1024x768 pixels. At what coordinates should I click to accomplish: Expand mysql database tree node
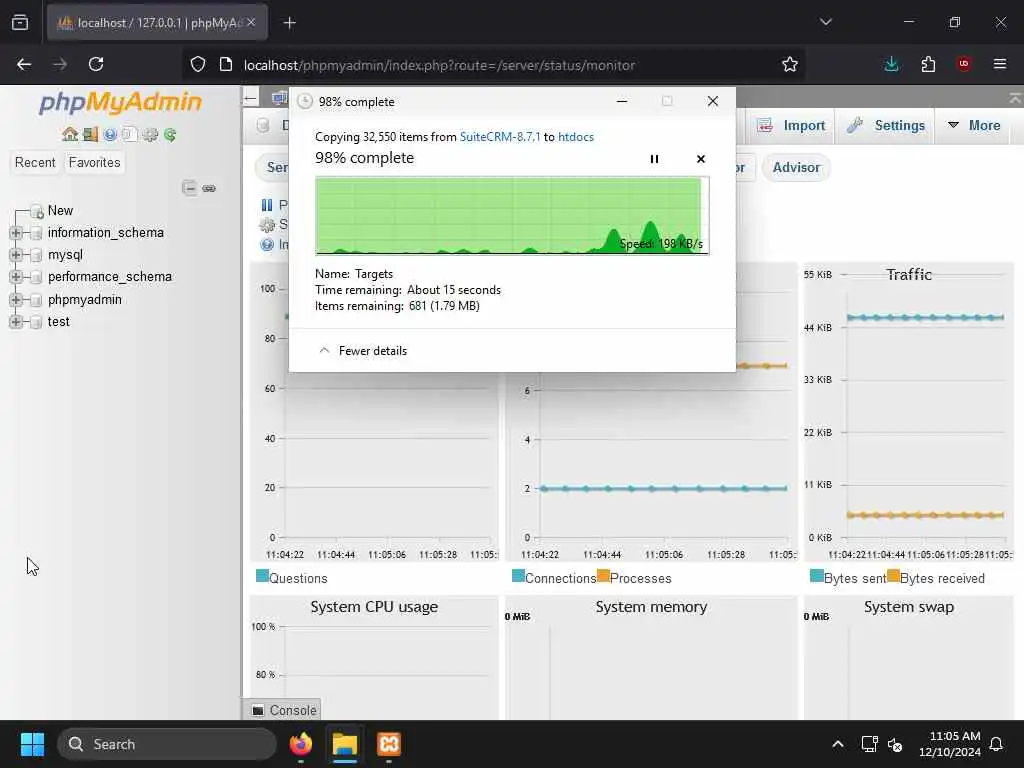pyautogui.click(x=16, y=255)
